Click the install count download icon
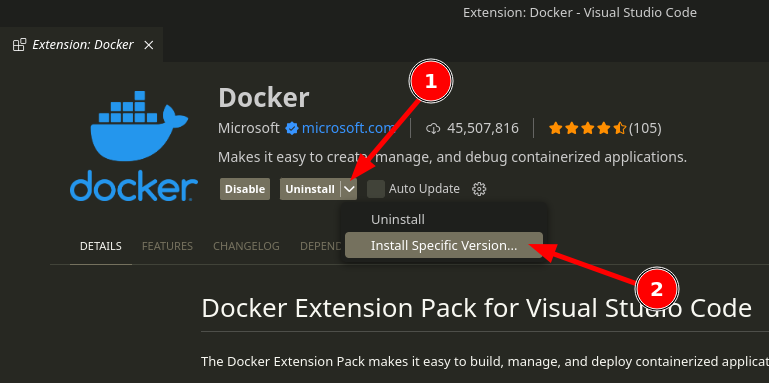Screen dimensions: 769x383 (x=433, y=128)
